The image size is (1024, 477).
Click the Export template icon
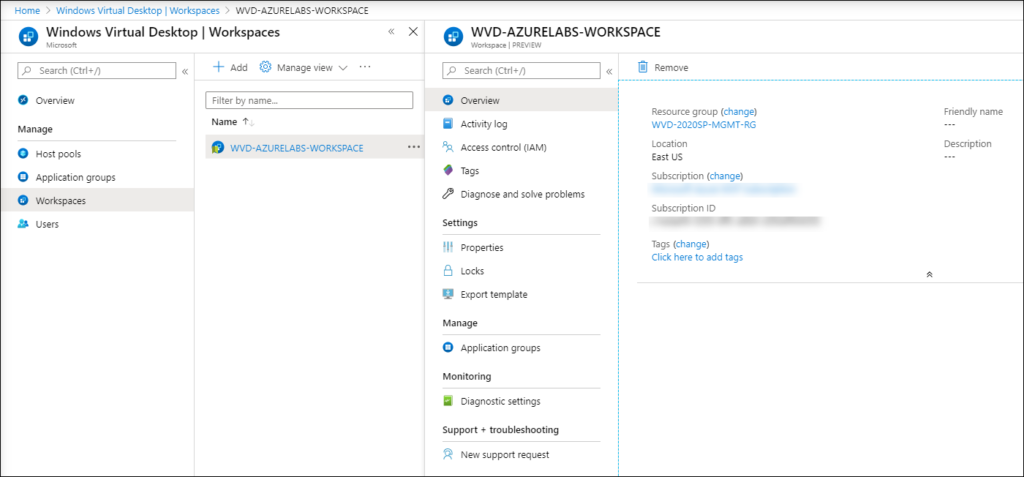[x=447, y=294]
